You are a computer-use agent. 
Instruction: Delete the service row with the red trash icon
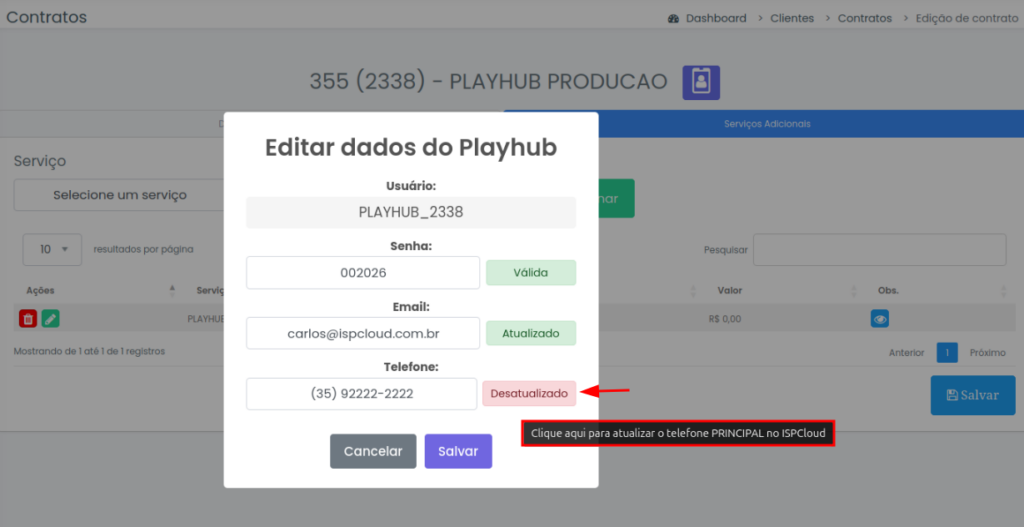pos(27,319)
